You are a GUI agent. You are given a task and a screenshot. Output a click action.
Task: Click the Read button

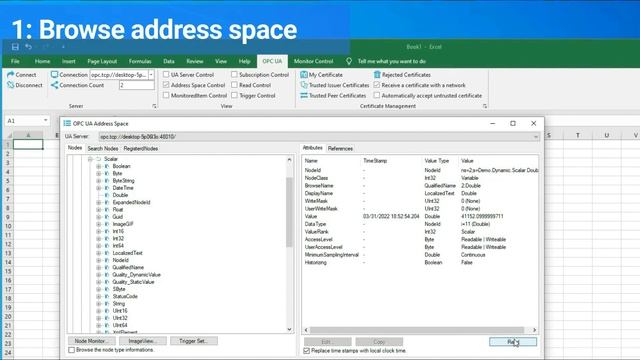click(x=513, y=342)
